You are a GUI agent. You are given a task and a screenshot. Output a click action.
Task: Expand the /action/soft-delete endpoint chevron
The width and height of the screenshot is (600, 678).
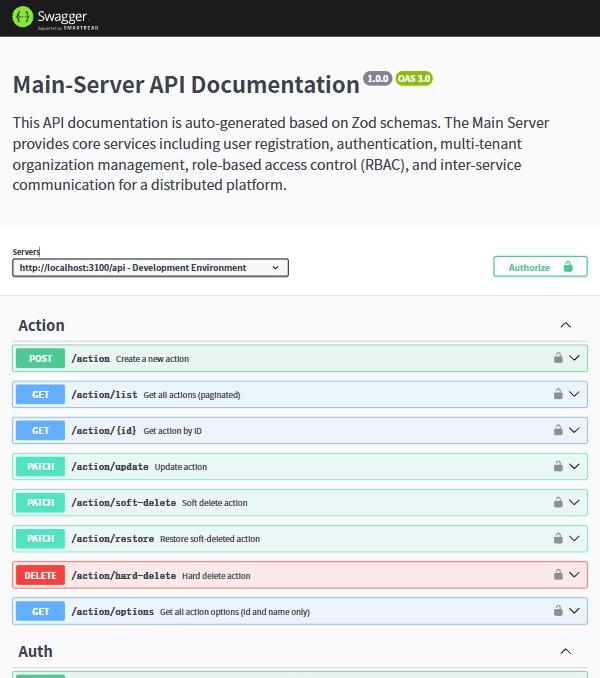574,502
